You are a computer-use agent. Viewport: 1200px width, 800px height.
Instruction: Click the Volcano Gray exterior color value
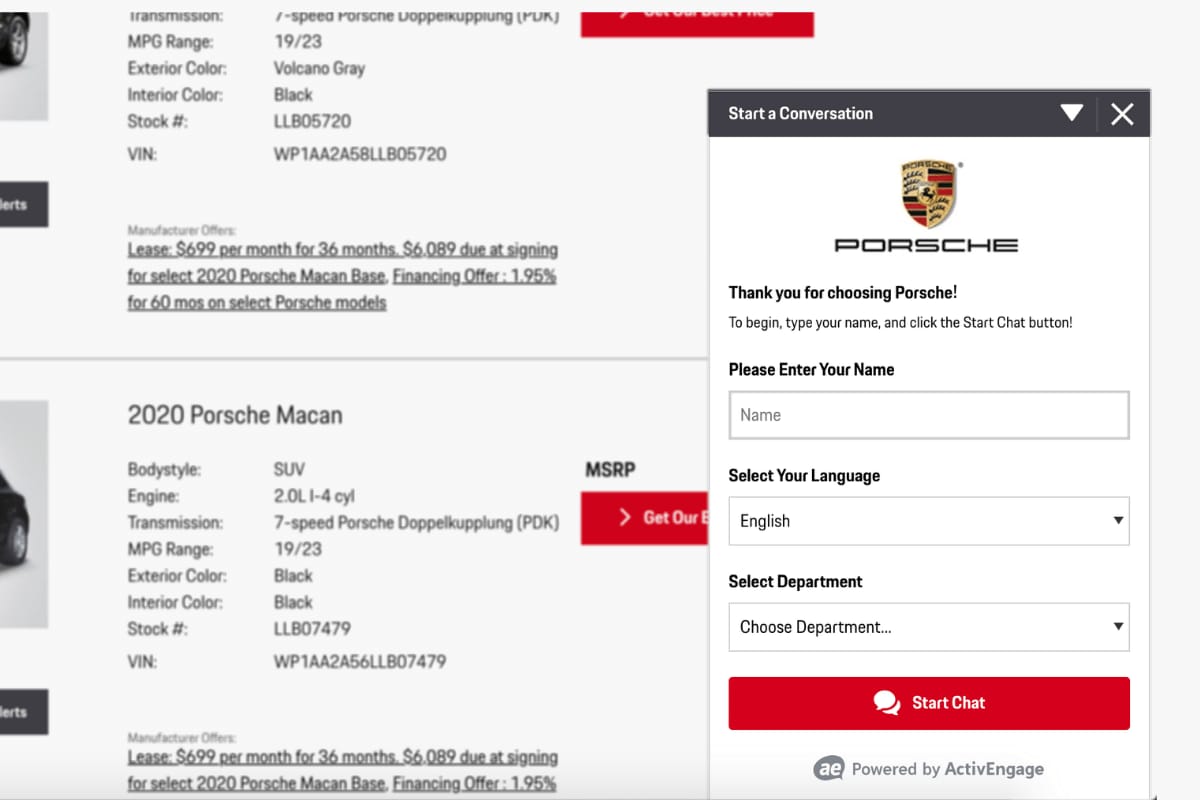coord(319,69)
